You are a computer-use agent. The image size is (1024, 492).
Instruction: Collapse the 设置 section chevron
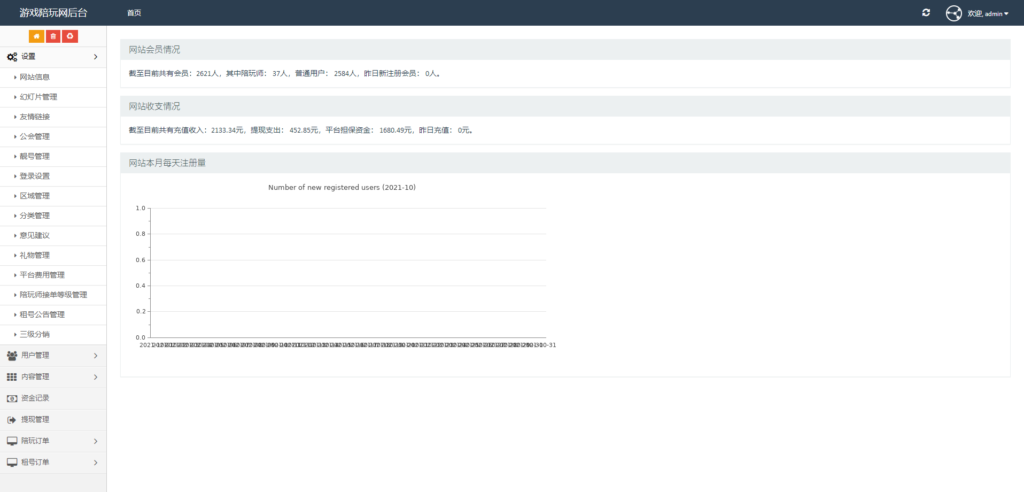pos(95,57)
